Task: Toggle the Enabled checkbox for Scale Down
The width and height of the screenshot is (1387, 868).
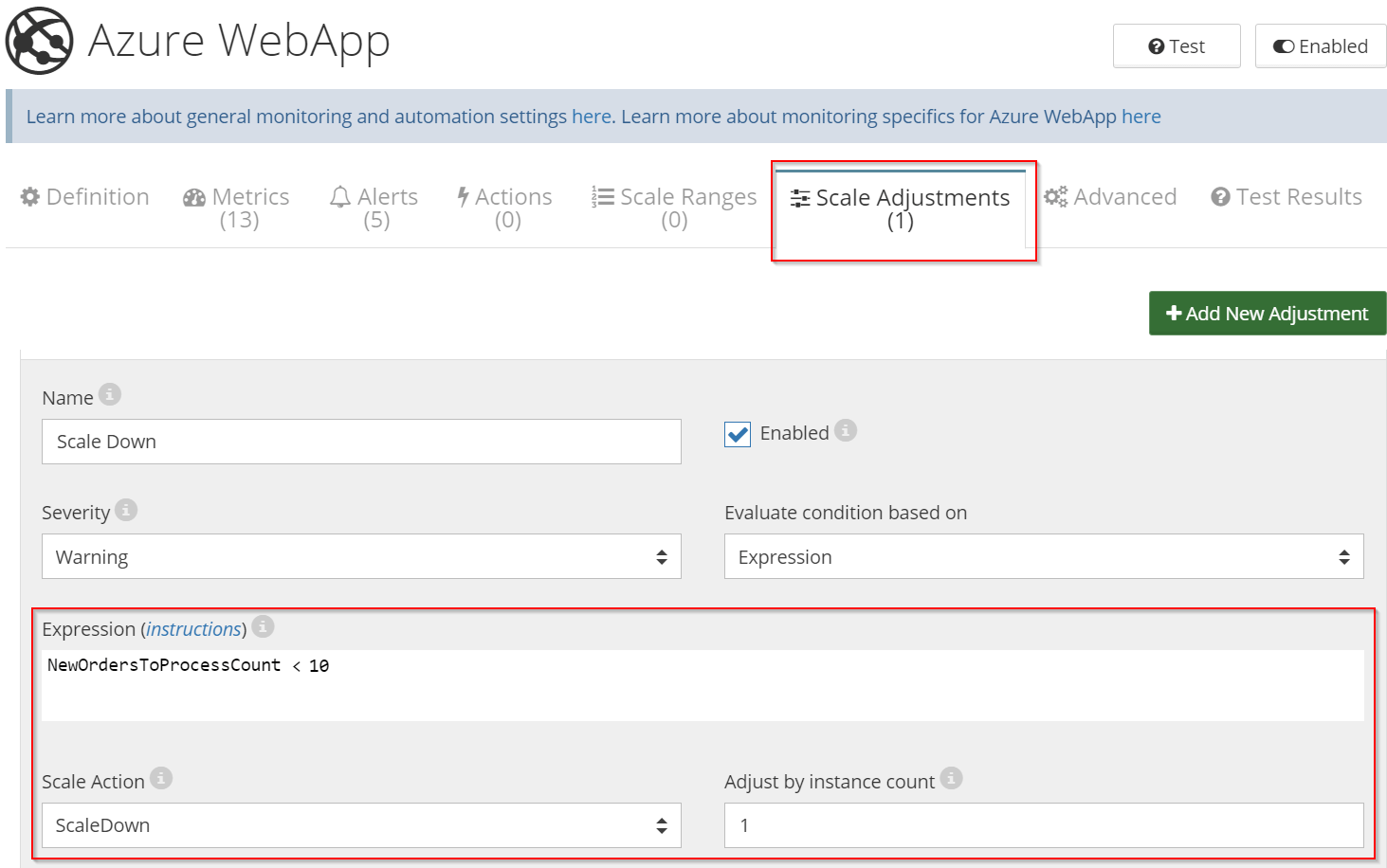Action: [x=738, y=434]
